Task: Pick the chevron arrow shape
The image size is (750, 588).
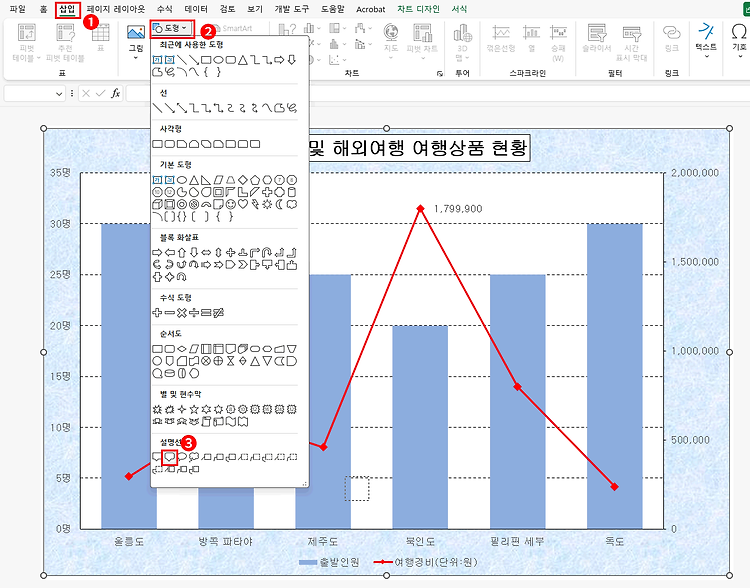Action: click(243, 265)
